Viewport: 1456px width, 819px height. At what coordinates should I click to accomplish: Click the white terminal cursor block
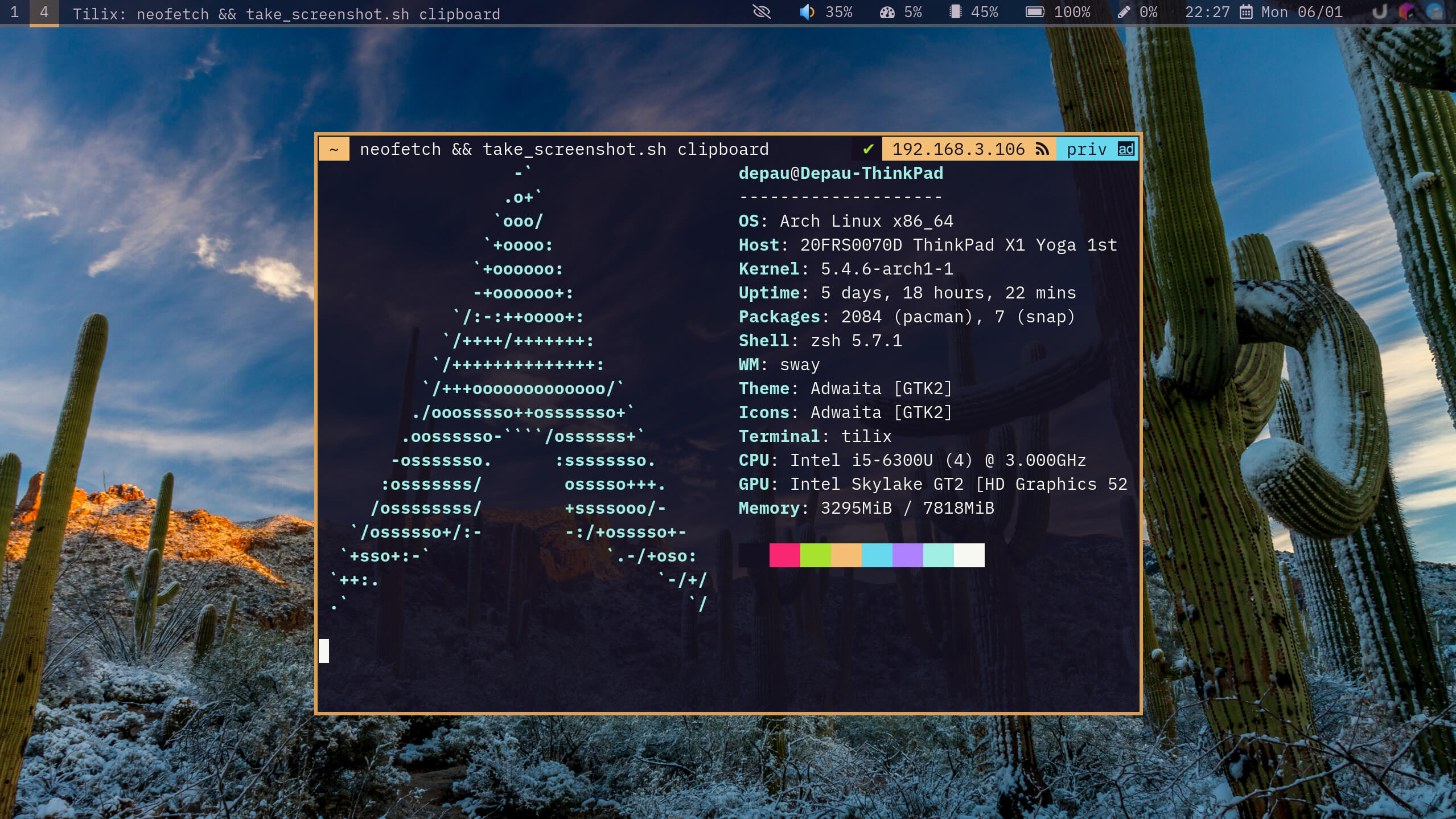point(324,651)
